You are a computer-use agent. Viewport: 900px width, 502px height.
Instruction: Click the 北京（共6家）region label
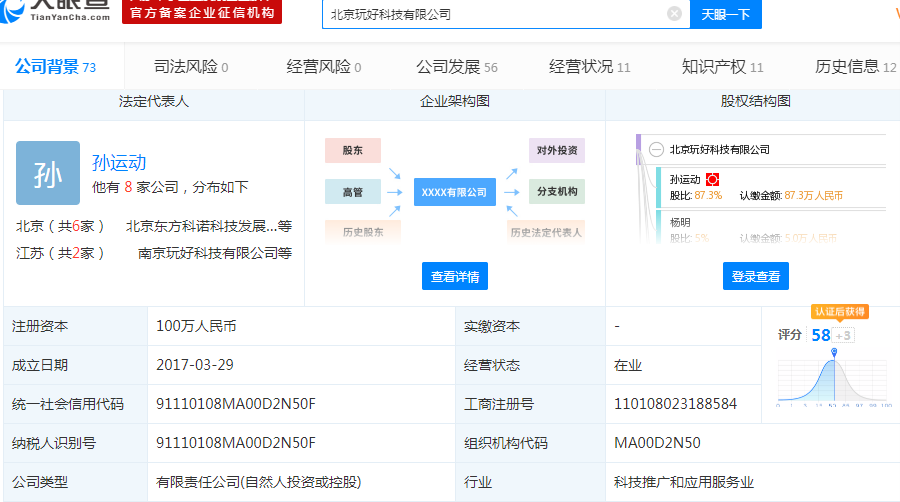[60, 226]
